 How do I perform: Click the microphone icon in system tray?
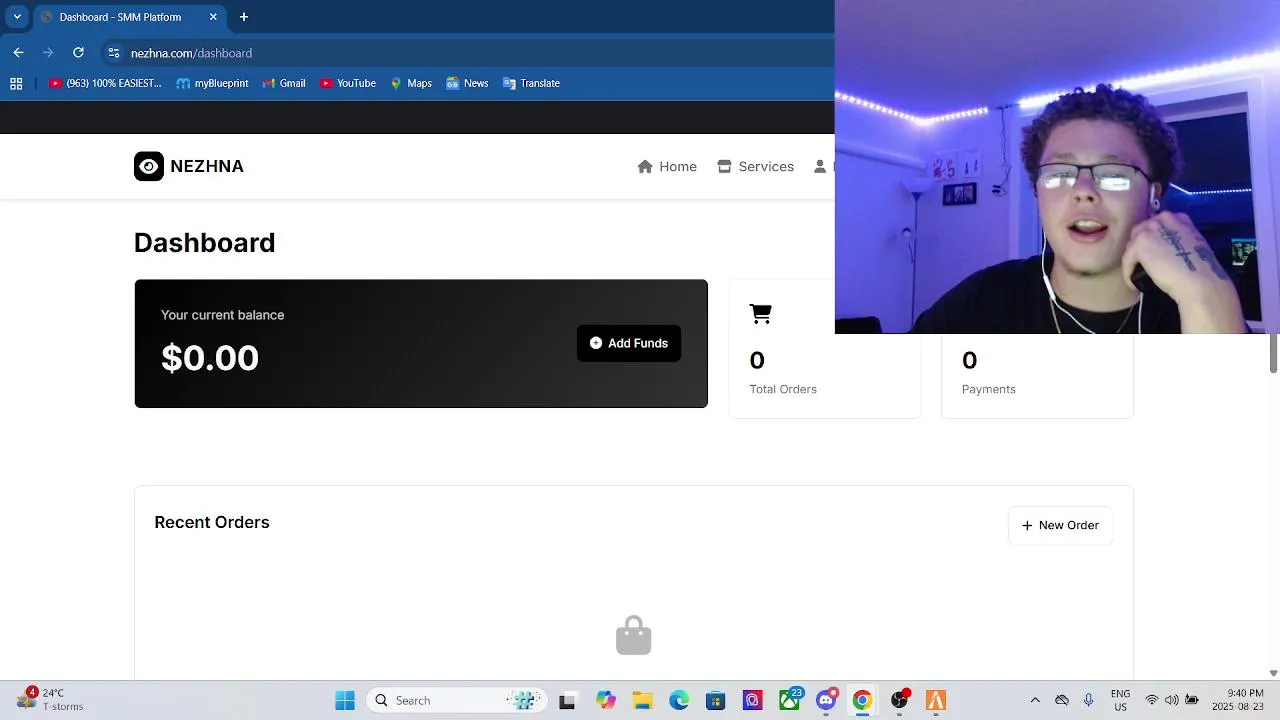coord(1089,700)
